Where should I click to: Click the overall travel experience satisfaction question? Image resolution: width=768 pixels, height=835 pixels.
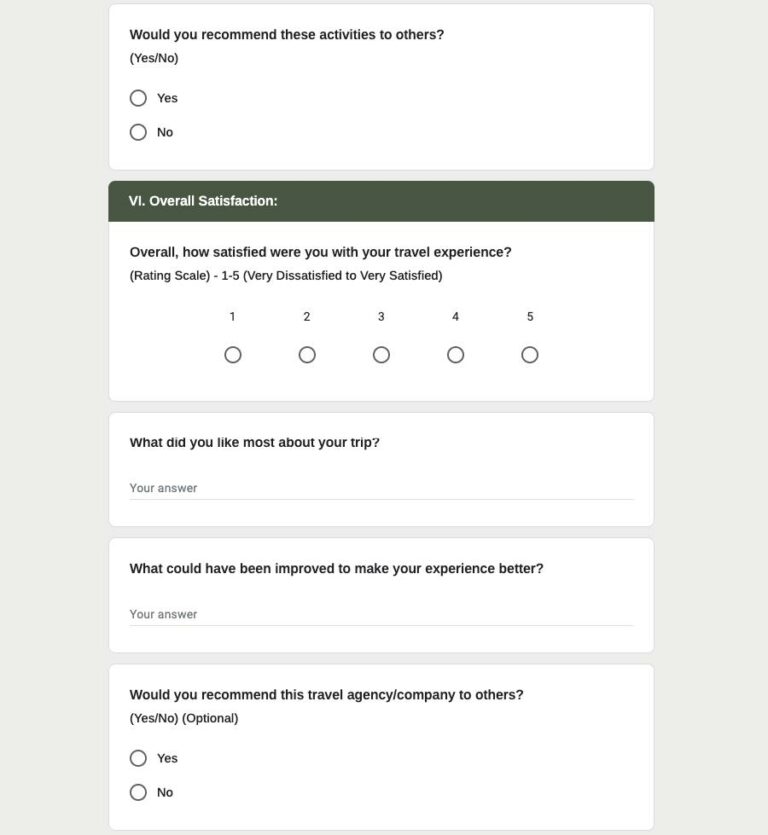(x=320, y=253)
